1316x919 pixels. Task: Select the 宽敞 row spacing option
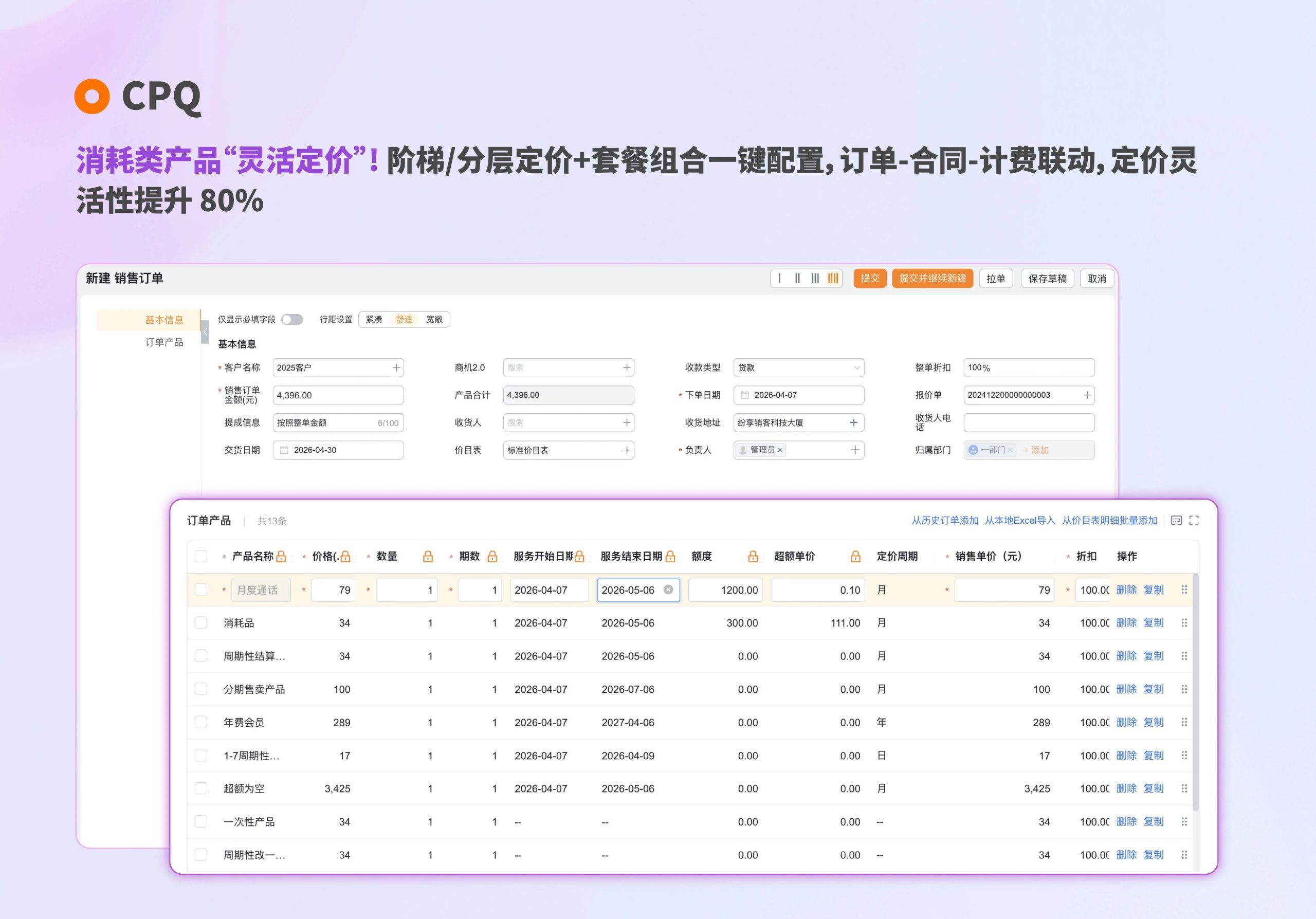click(x=434, y=319)
